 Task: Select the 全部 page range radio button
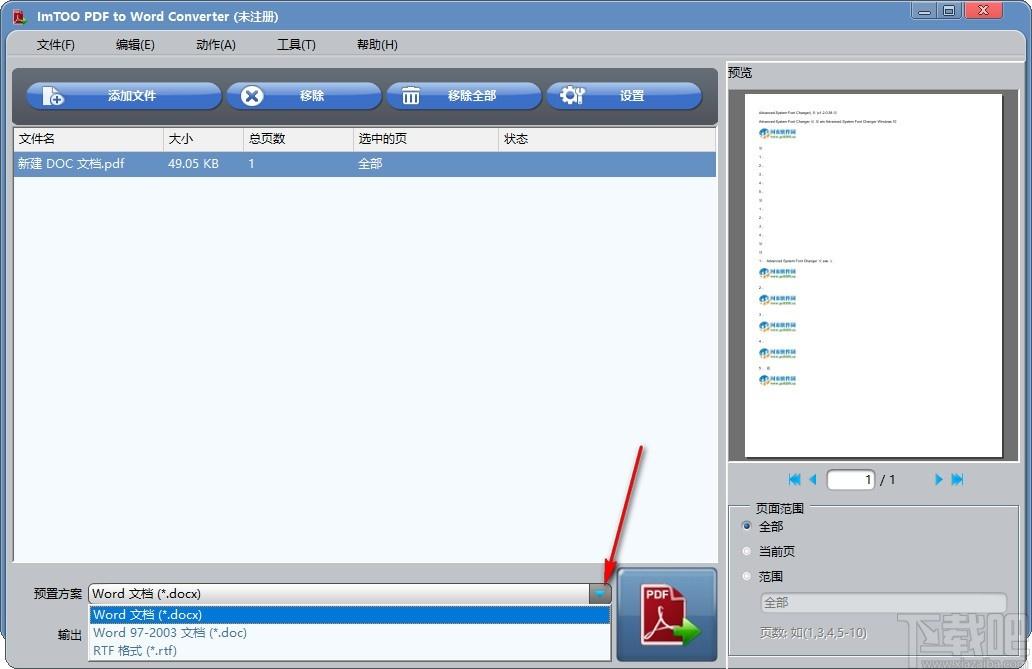coord(746,526)
